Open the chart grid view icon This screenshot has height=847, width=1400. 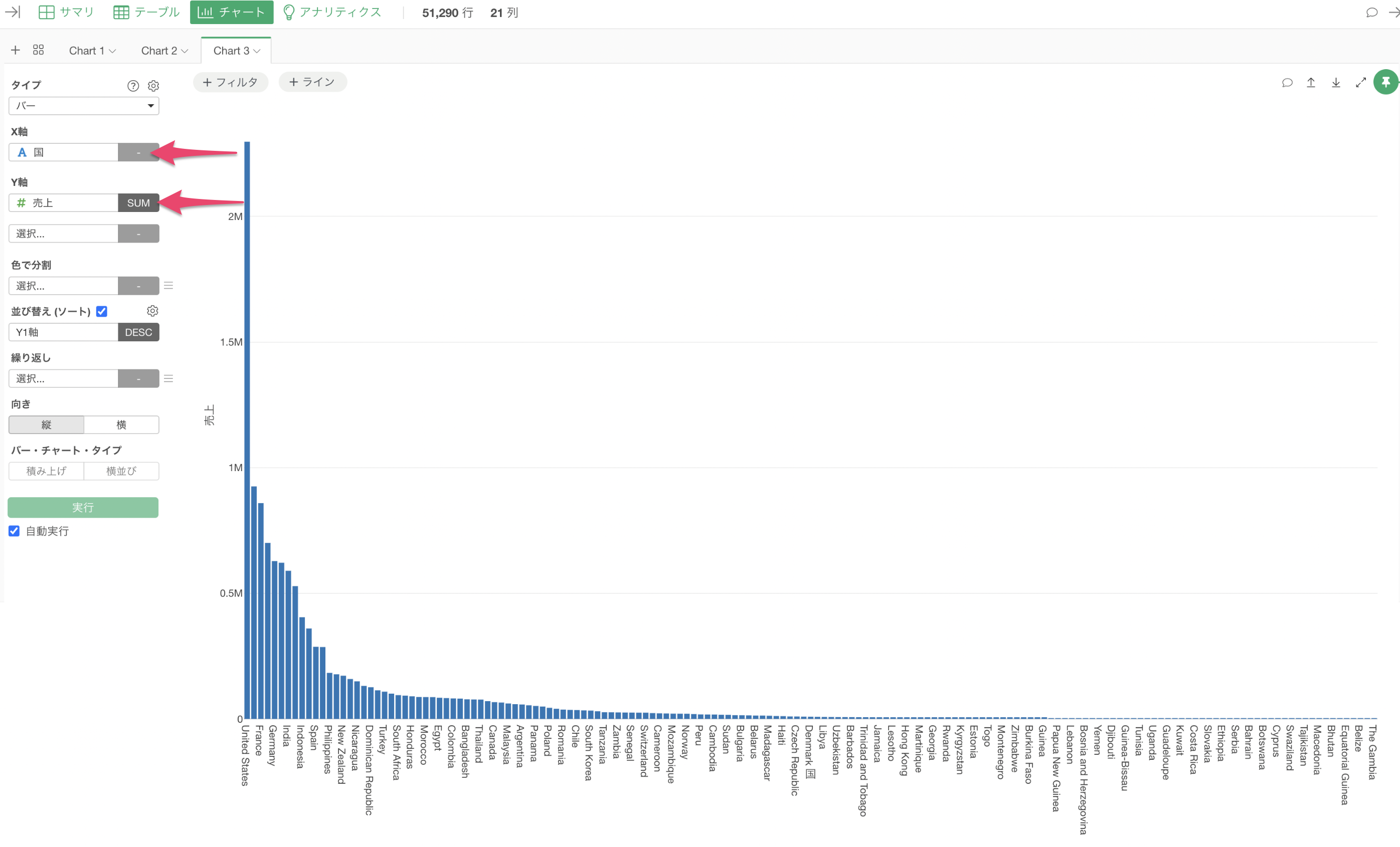(x=38, y=50)
